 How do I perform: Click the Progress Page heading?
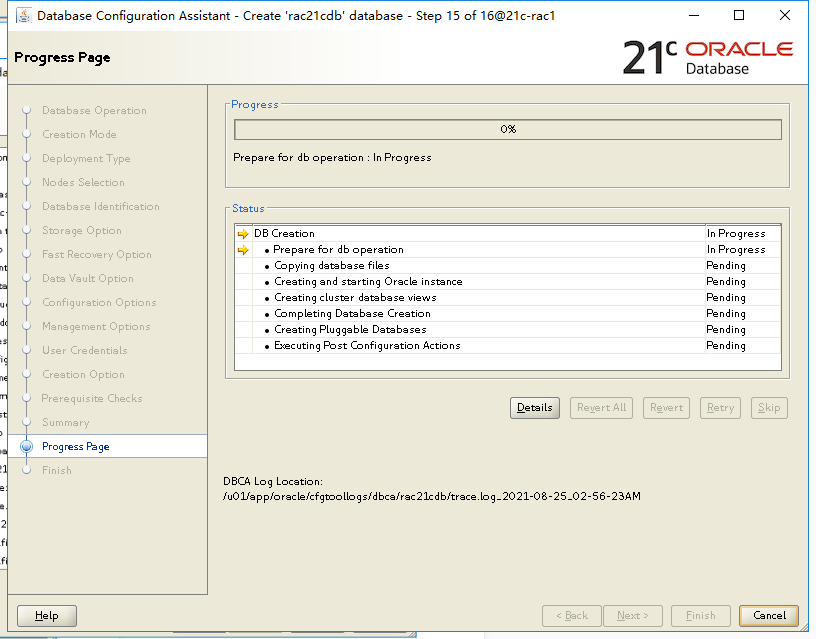[62, 57]
